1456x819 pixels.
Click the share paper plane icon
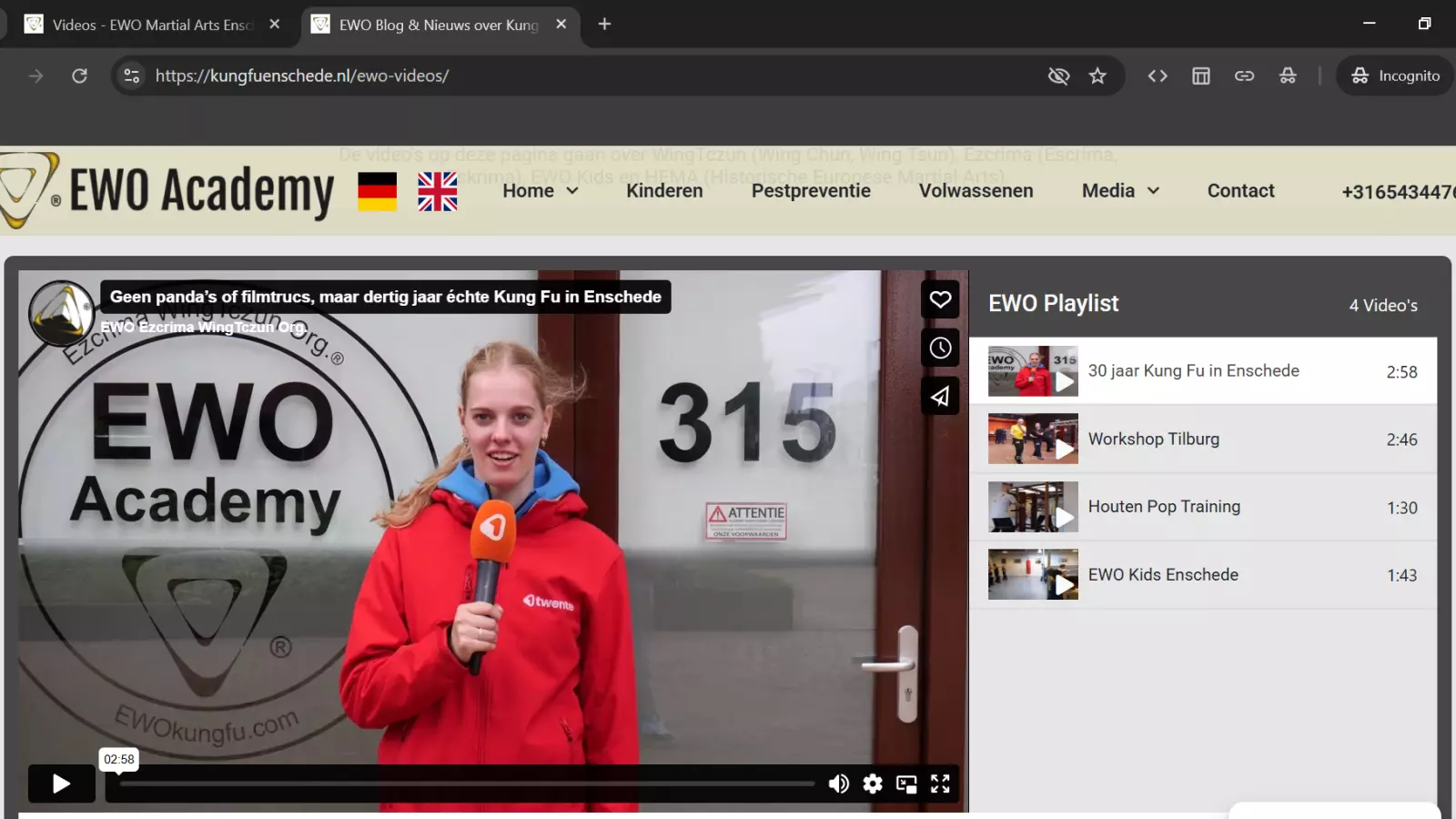pyautogui.click(x=940, y=396)
